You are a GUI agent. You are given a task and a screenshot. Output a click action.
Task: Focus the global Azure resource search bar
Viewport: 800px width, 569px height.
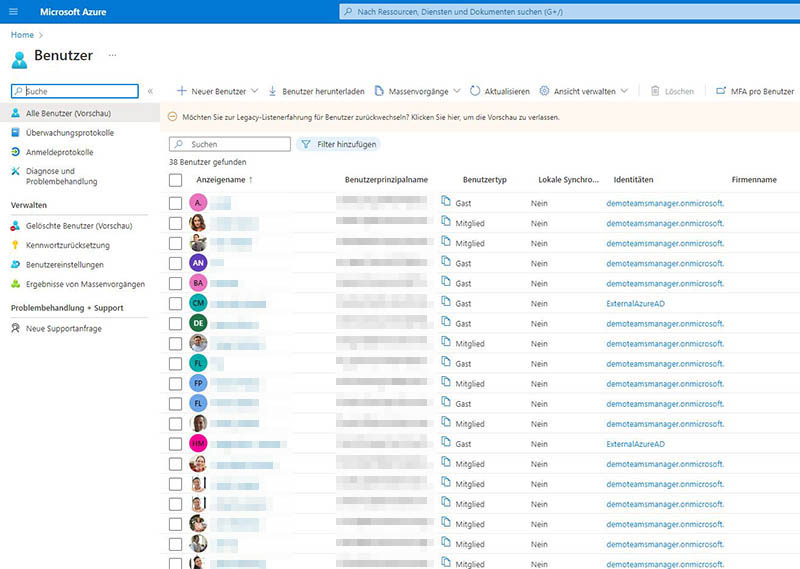coord(569,12)
